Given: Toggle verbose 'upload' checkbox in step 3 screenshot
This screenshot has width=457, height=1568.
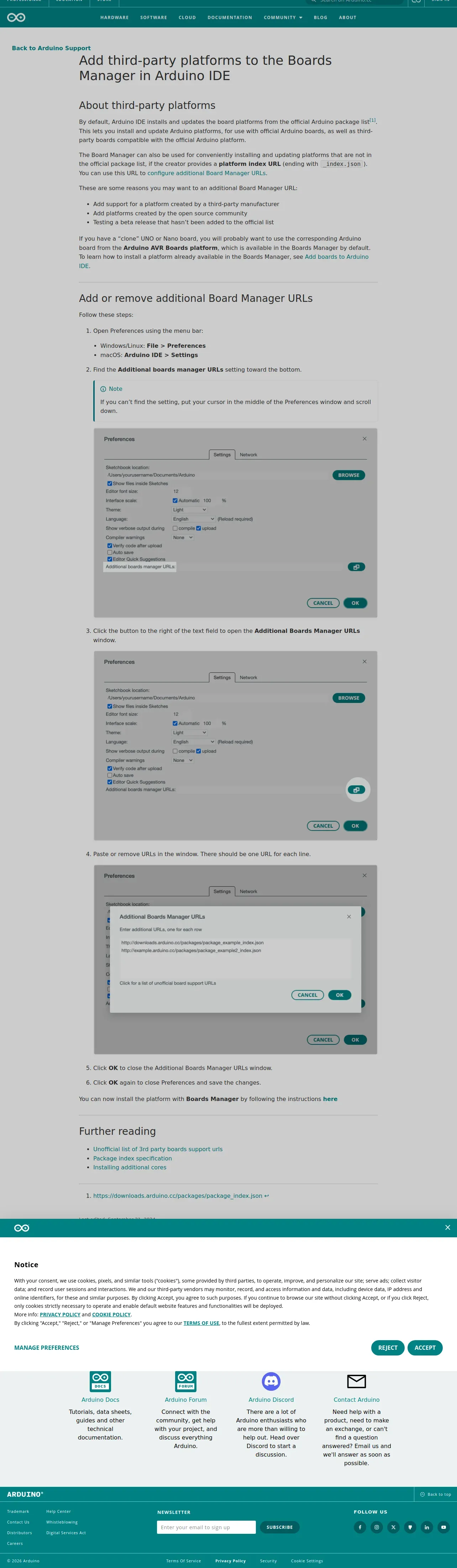Looking at the screenshot, I should tap(198, 751).
